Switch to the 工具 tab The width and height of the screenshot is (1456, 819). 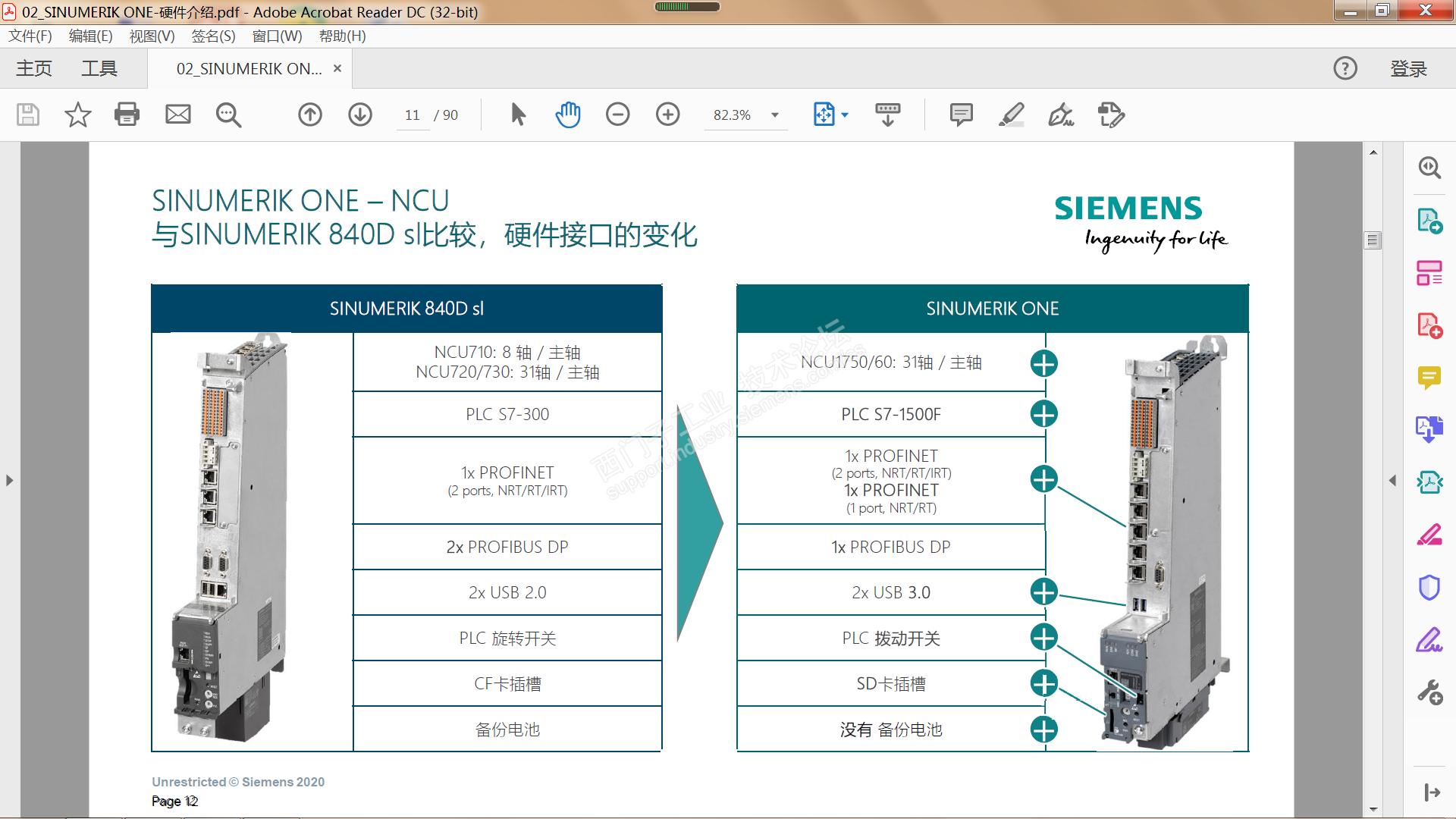coord(99,68)
